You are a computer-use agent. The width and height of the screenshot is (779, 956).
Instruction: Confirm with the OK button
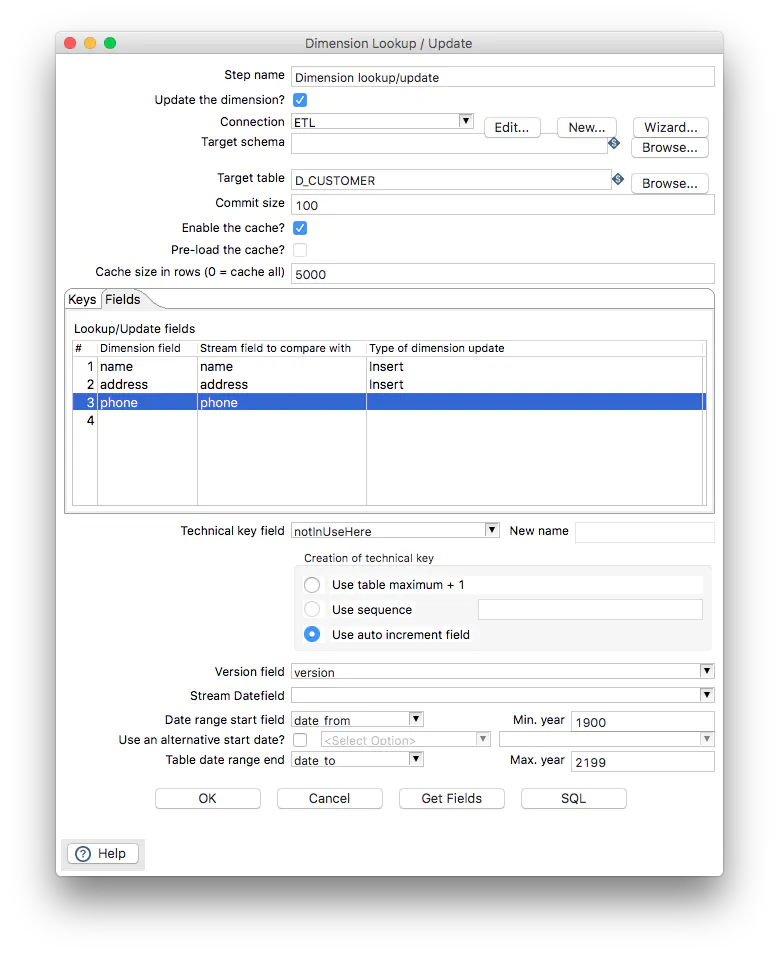pos(208,799)
